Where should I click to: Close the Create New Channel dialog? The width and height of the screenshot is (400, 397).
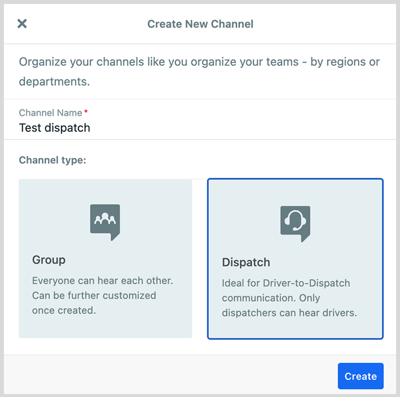tap(22, 24)
